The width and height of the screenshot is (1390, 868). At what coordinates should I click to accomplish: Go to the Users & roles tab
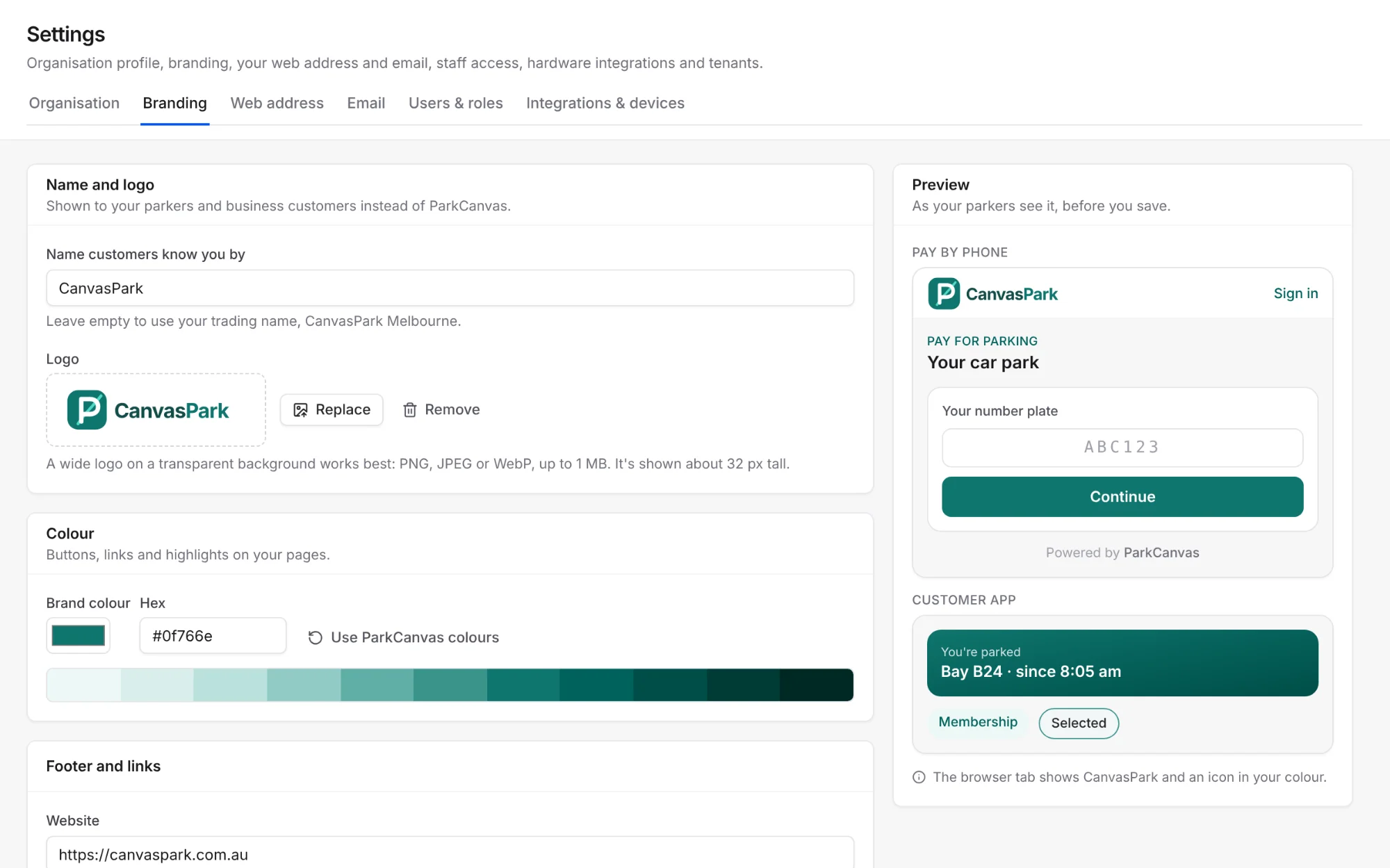455,103
